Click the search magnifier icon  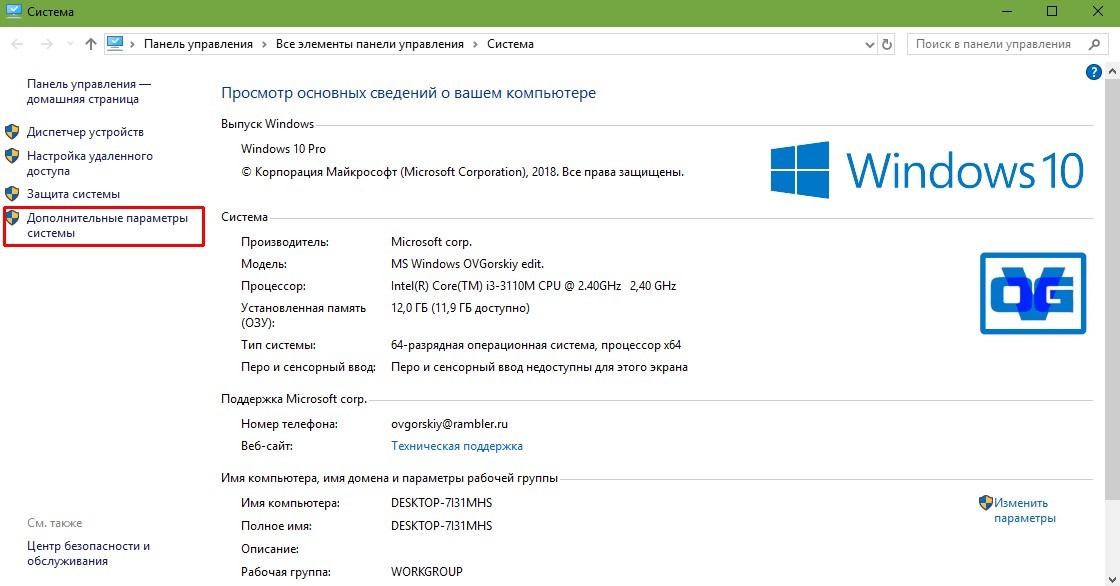point(1094,44)
